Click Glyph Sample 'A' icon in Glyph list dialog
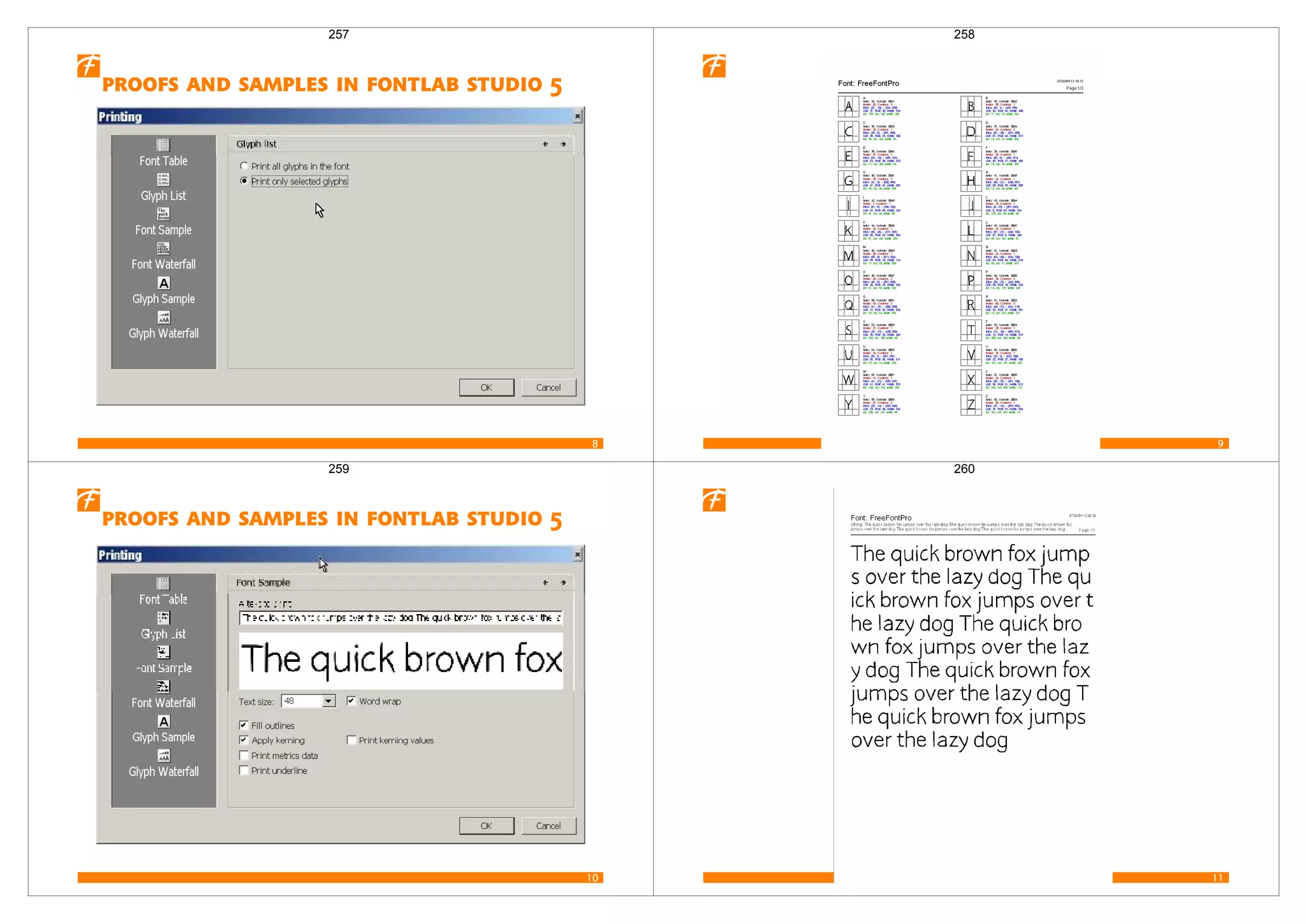The height and width of the screenshot is (924, 1306). pyautogui.click(x=163, y=283)
